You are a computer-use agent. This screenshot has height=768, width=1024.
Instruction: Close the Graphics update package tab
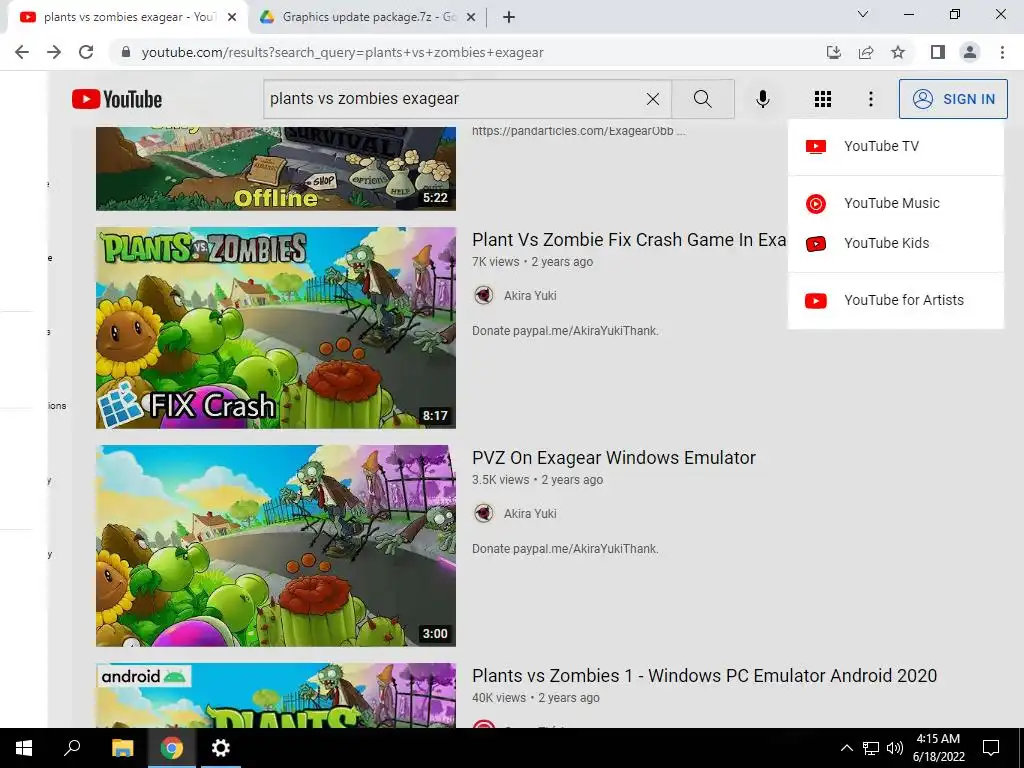pyautogui.click(x=470, y=18)
